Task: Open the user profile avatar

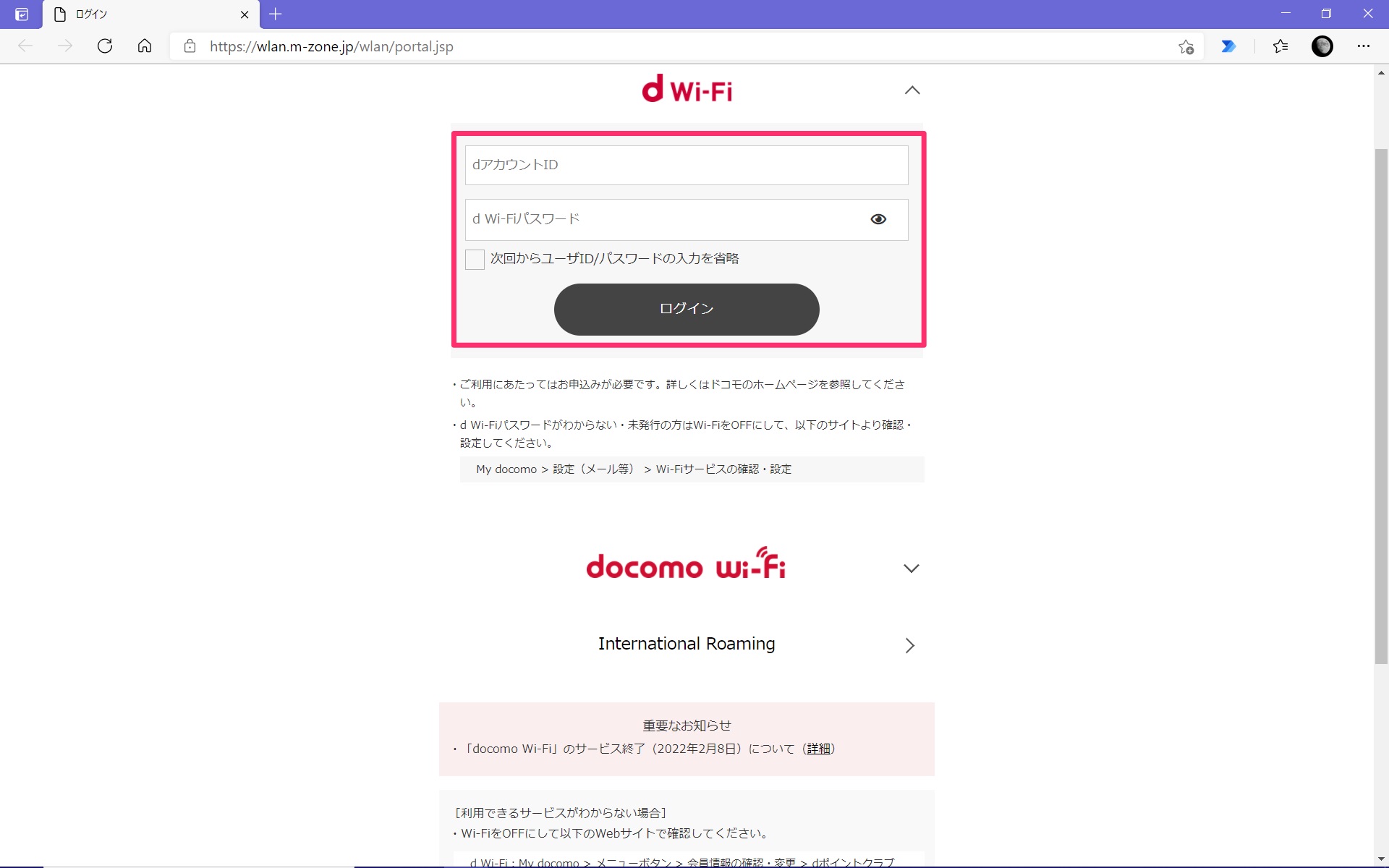Action: 1322,46
